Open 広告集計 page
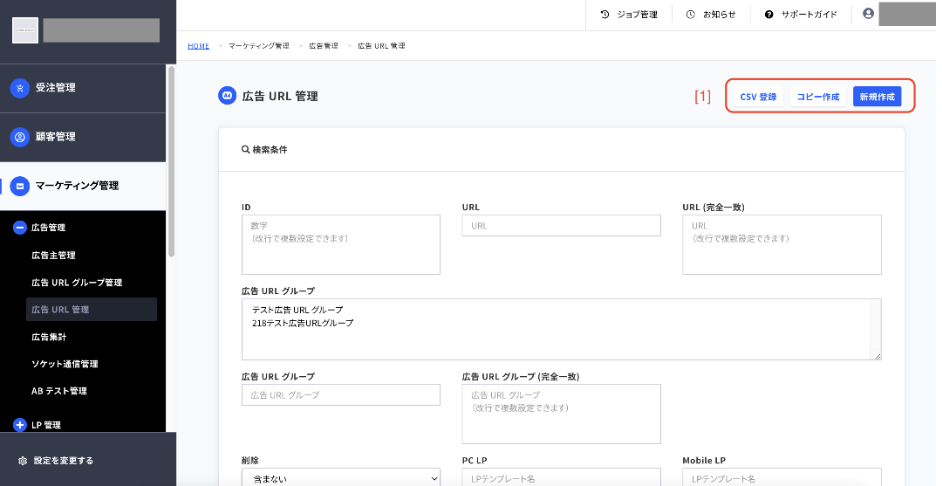 (49, 337)
